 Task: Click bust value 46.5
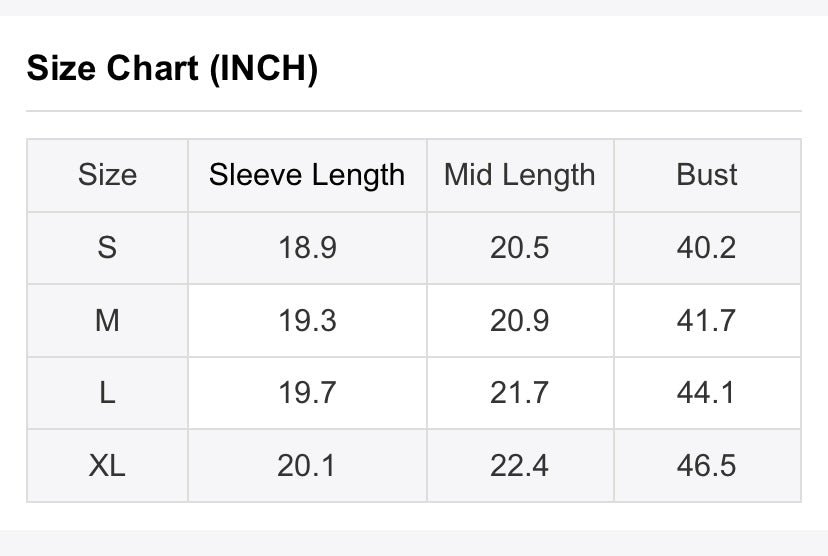click(707, 465)
